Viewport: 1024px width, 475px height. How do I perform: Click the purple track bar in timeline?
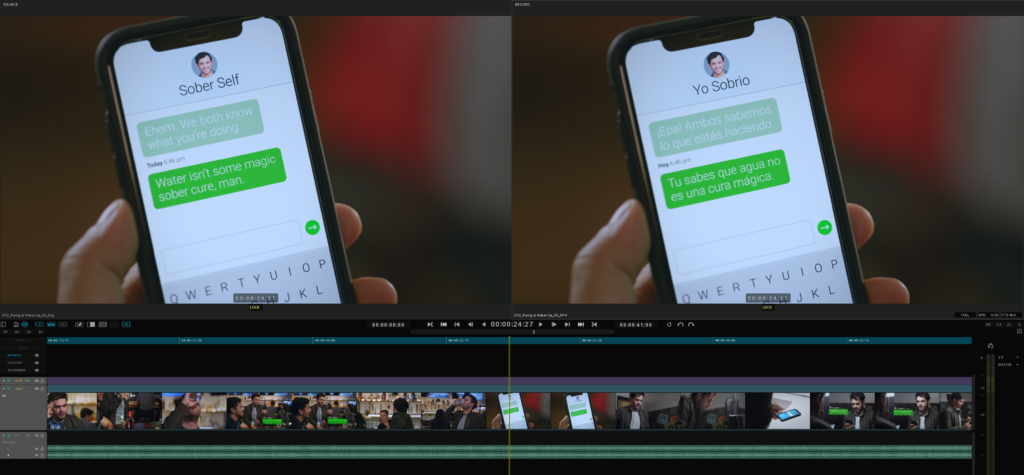click(509, 381)
